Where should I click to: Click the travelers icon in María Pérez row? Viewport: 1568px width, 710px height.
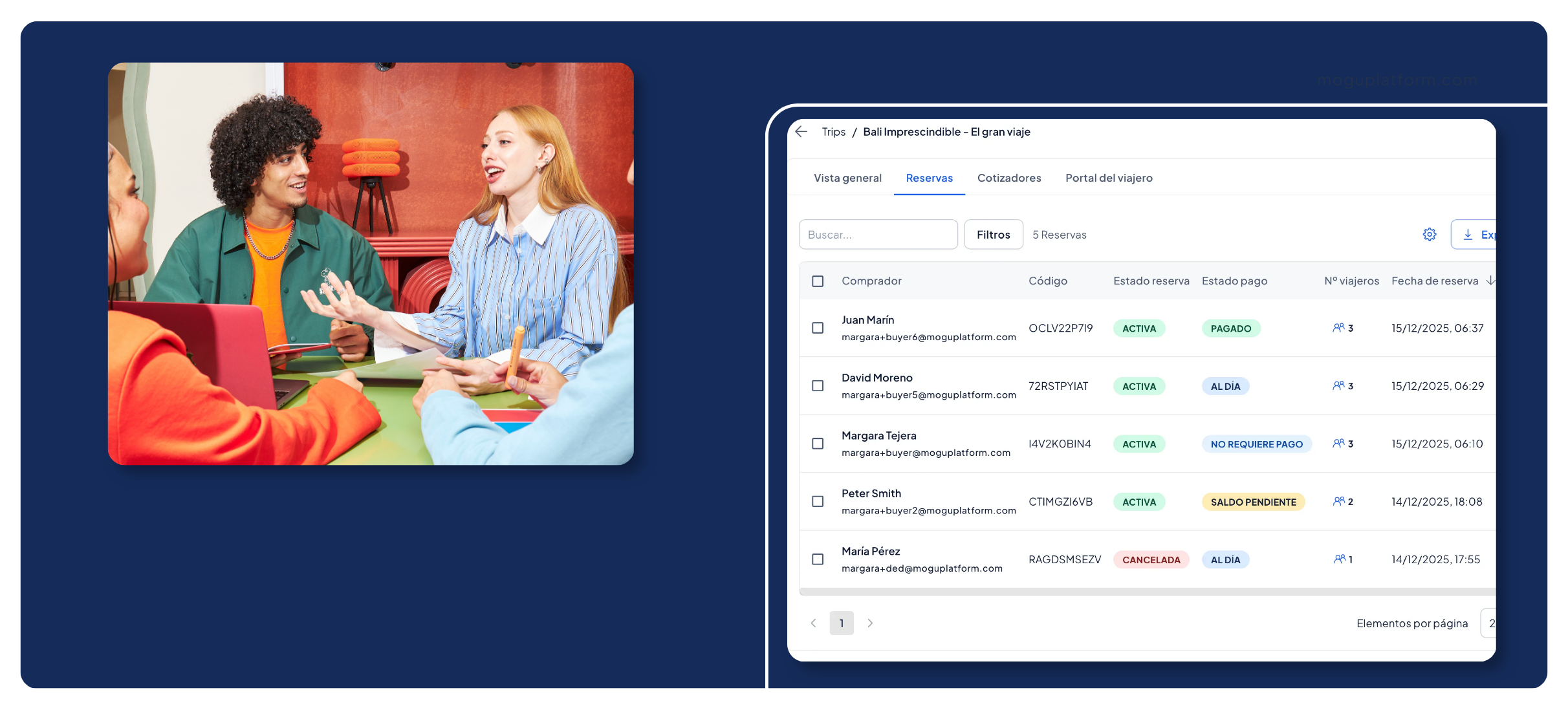pyautogui.click(x=1339, y=559)
